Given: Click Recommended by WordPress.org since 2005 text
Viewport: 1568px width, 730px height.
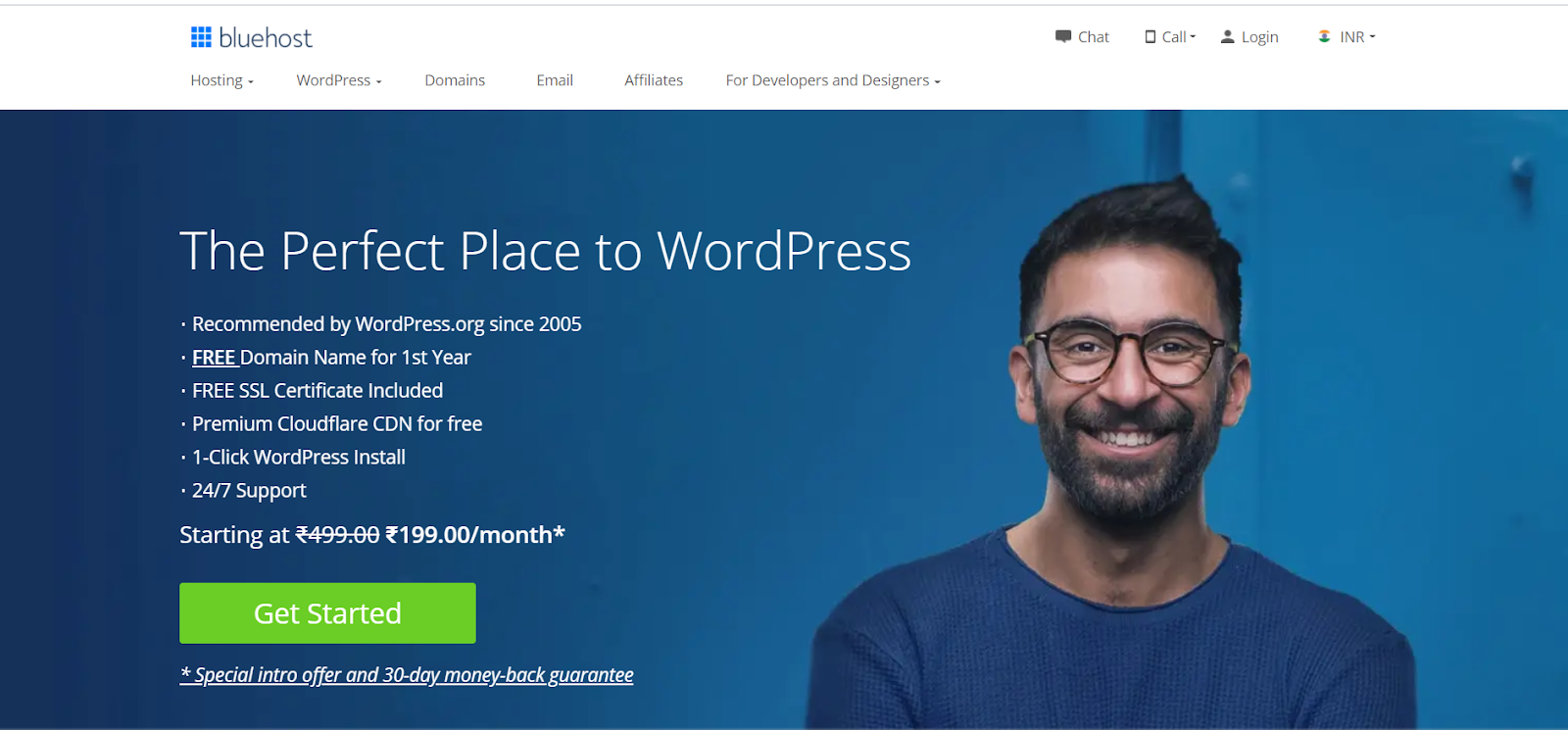Looking at the screenshot, I should (x=386, y=324).
